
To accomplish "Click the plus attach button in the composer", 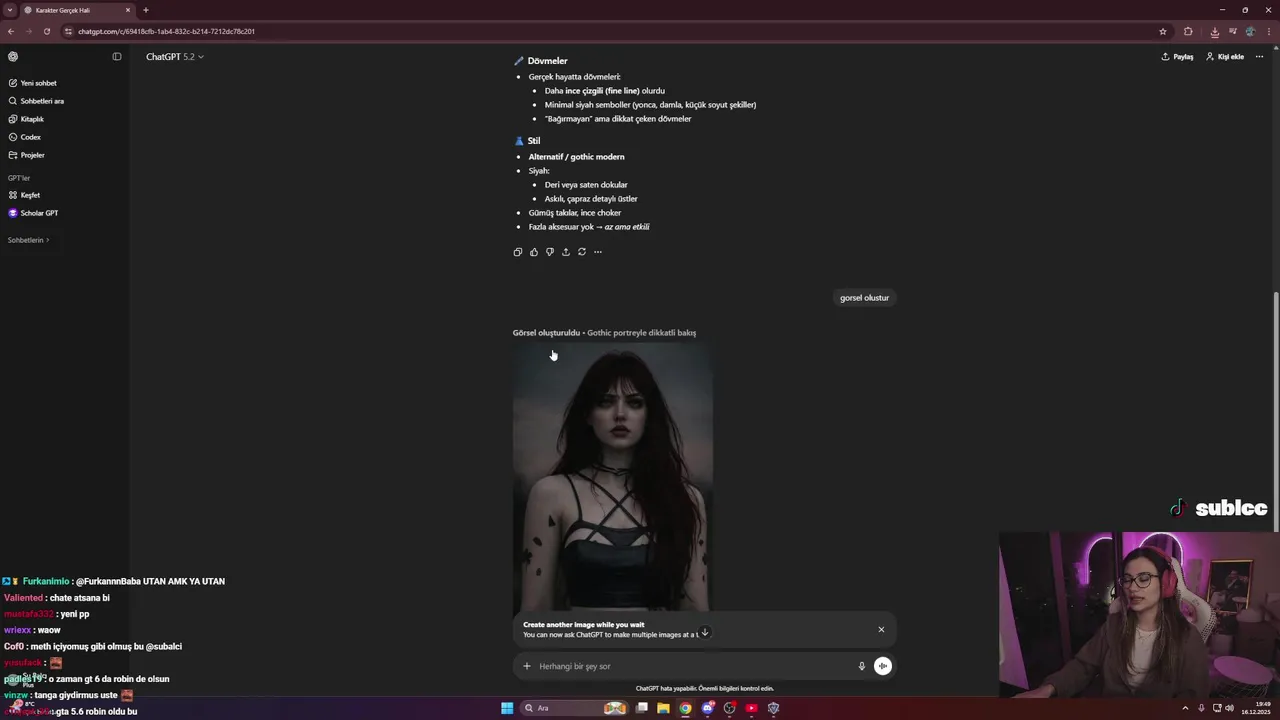I will 527,666.
